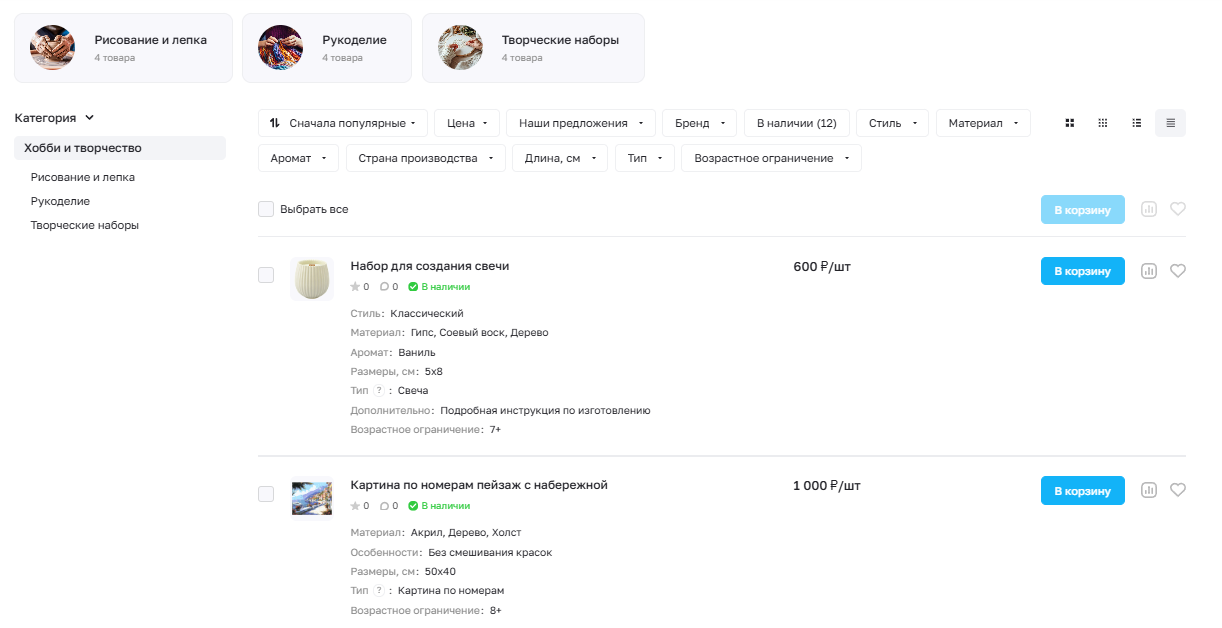Open the Сначала популярные sort dropdown
Viewport: 1222px width, 628px height.
click(343, 123)
